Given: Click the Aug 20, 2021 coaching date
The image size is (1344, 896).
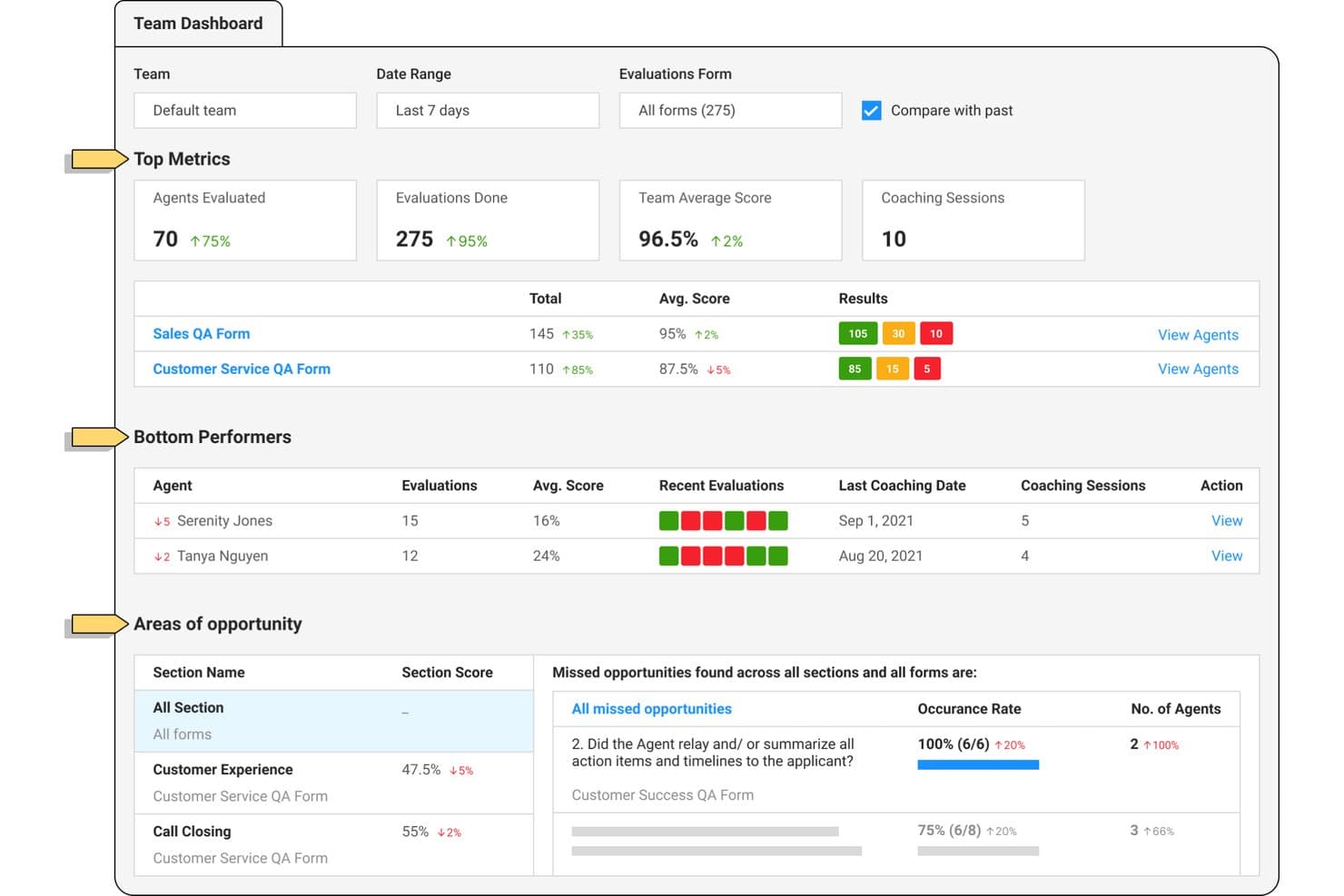Looking at the screenshot, I should click(880, 556).
